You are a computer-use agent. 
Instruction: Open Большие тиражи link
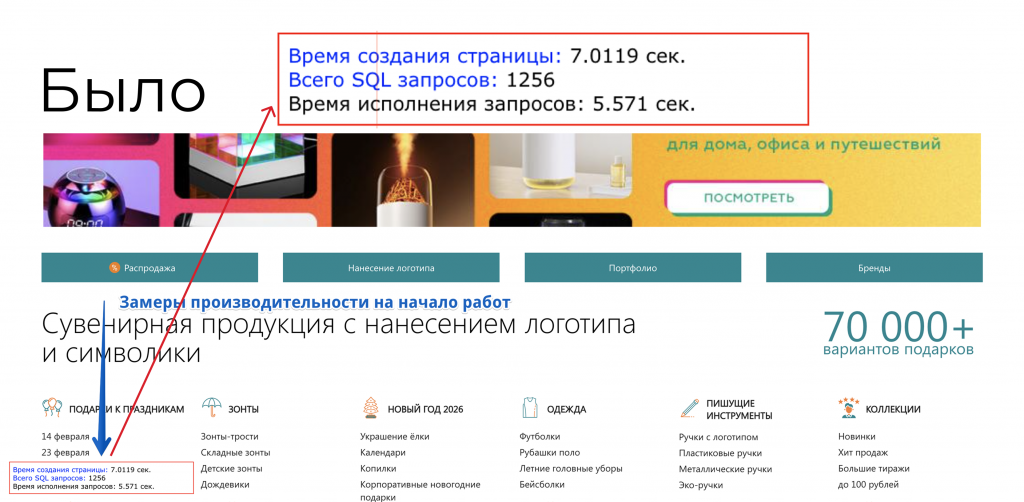[x=874, y=468]
